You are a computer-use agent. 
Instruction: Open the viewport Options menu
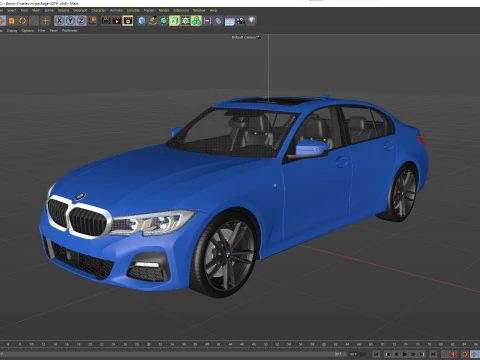[x=28, y=31]
